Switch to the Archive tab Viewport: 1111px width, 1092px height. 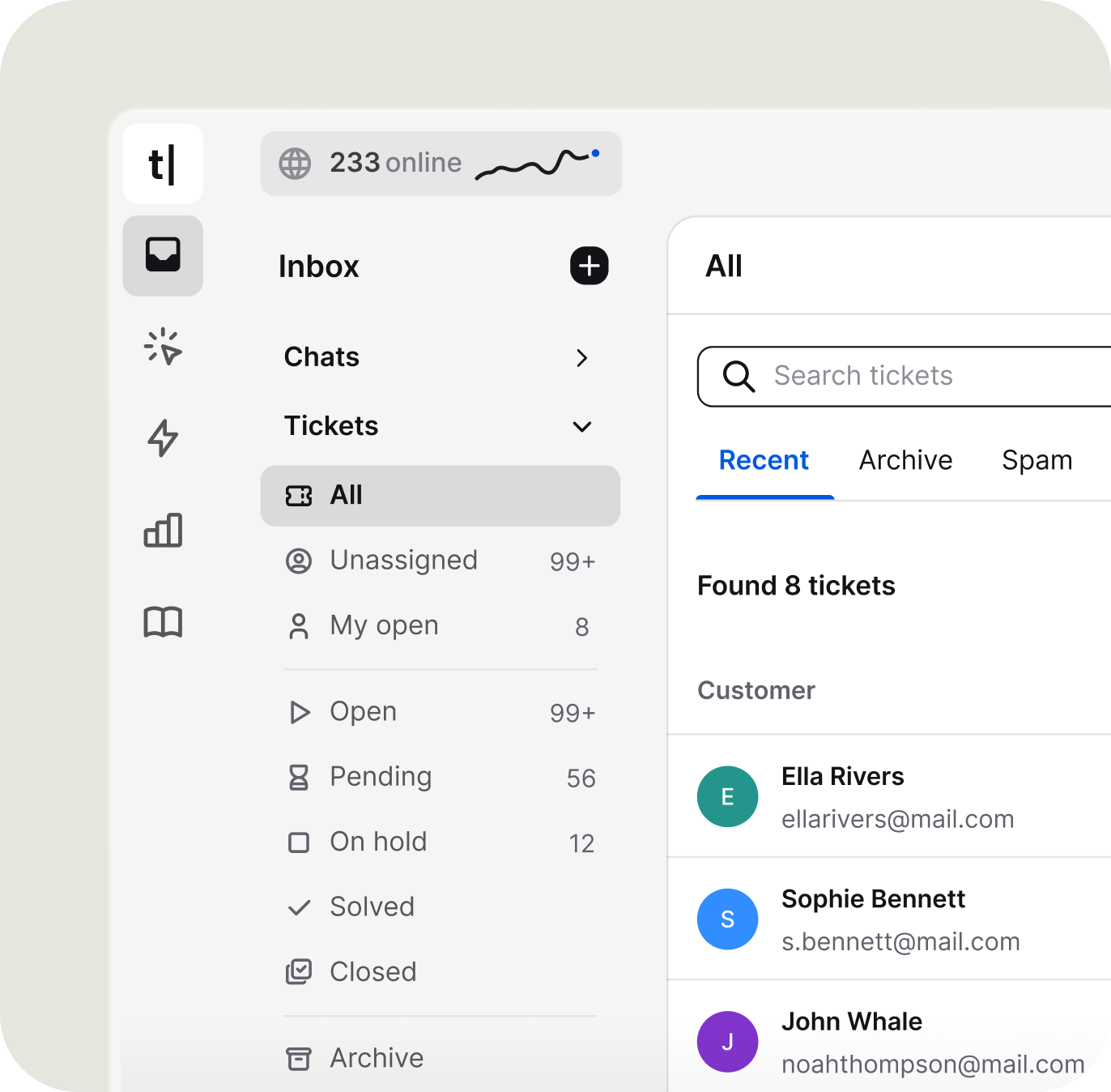click(x=905, y=460)
